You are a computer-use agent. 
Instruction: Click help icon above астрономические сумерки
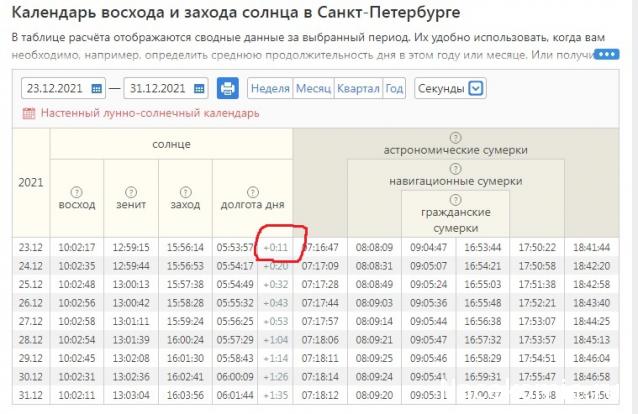(455, 137)
